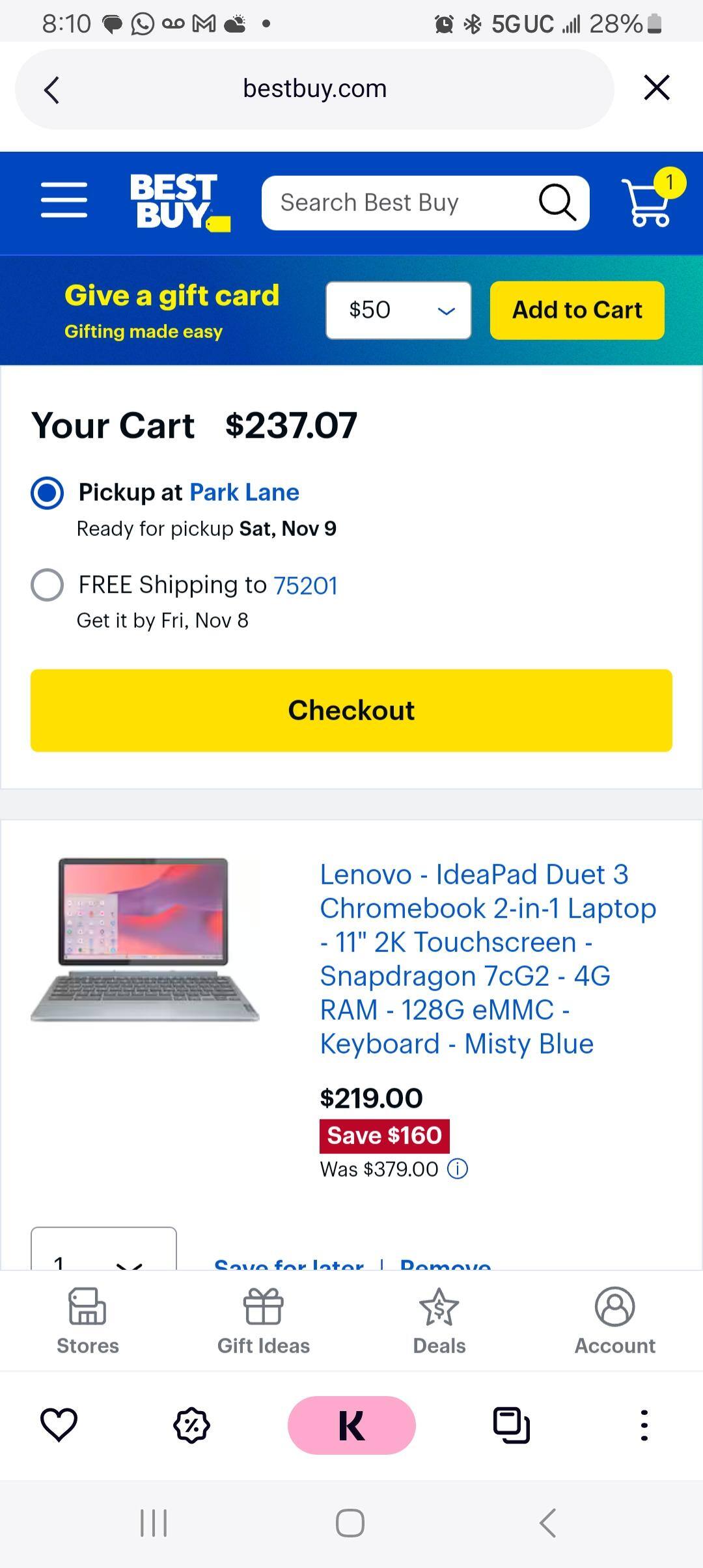Image resolution: width=703 pixels, height=1568 pixels.
Task: Open Account from the bottom navigation
Action: (x=614, y=1320)
